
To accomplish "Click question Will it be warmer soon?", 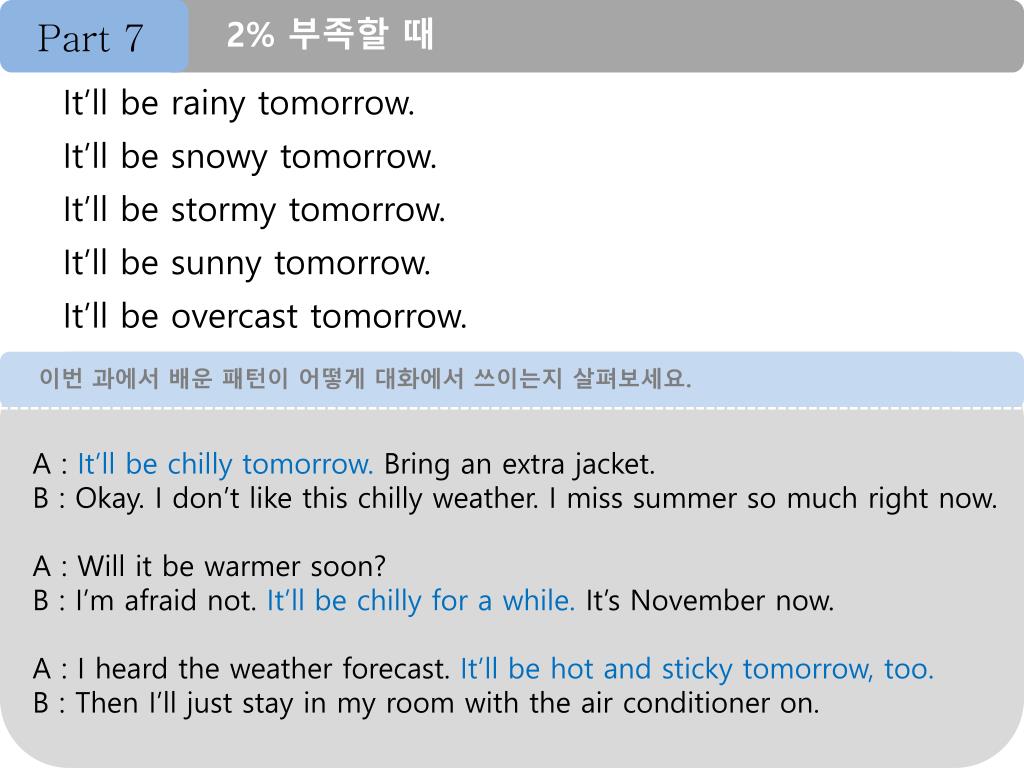I will point(231,566).
